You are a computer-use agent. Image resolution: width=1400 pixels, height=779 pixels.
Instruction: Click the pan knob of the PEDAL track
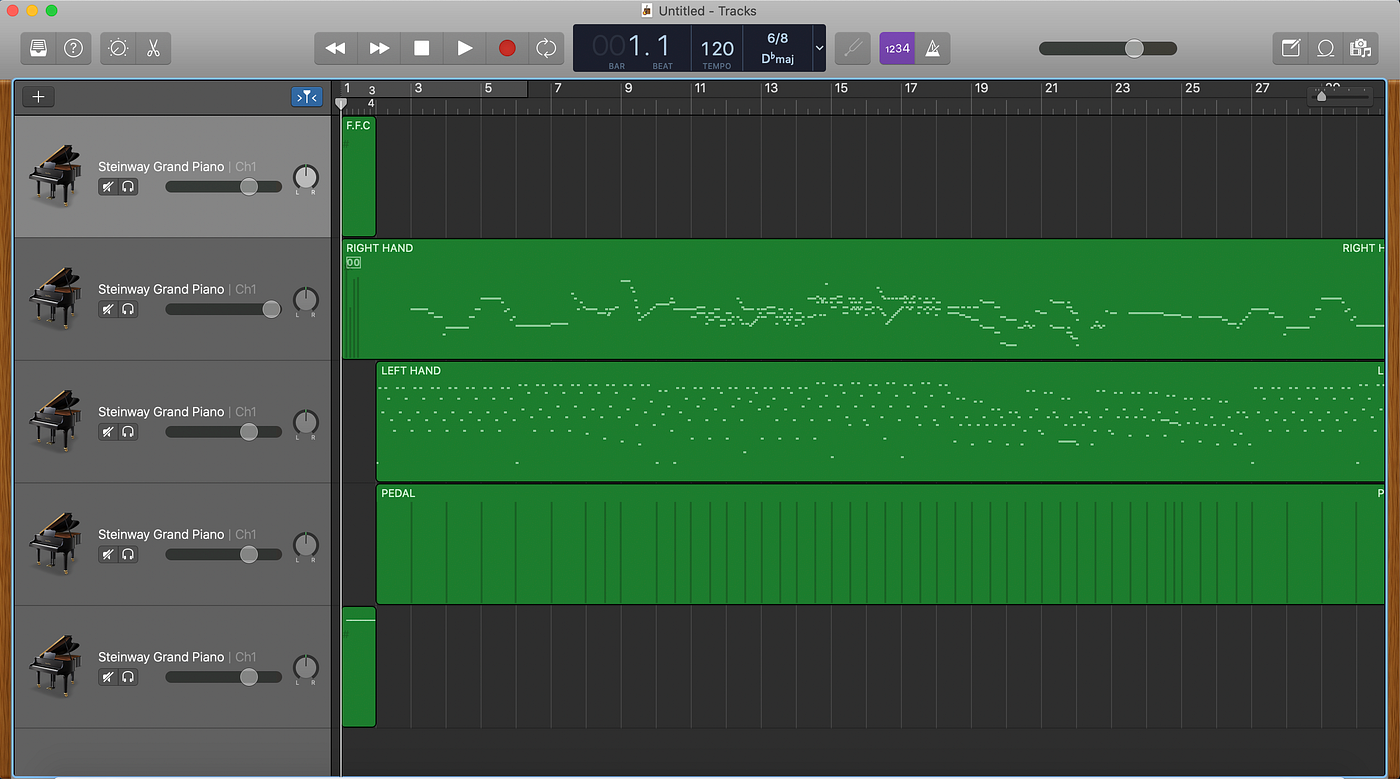click(x=305, y=545)
